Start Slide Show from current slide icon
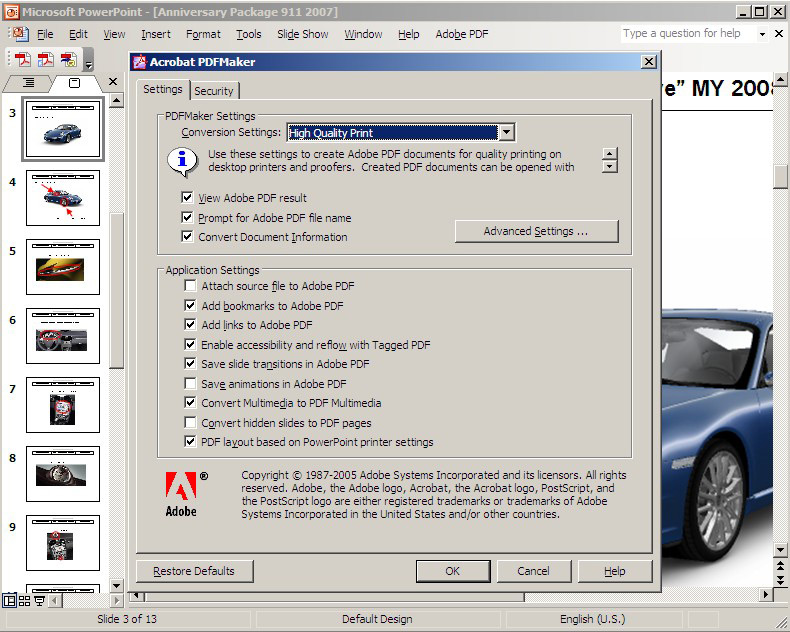Screen dimensions: 790x632 [39, 600]
